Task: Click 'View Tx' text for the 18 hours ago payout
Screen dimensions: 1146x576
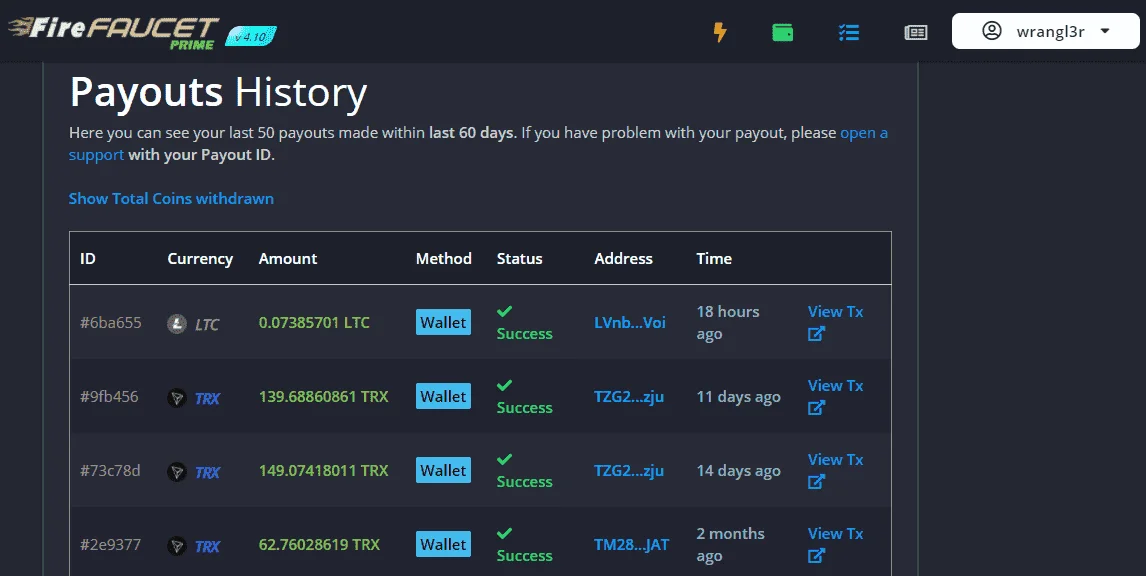Action: [835, 311]
